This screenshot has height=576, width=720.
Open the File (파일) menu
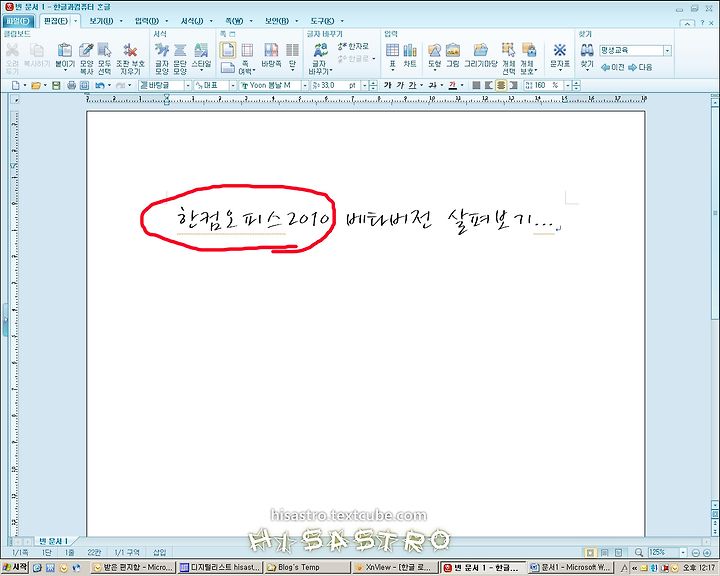click(x=17, y=21)
